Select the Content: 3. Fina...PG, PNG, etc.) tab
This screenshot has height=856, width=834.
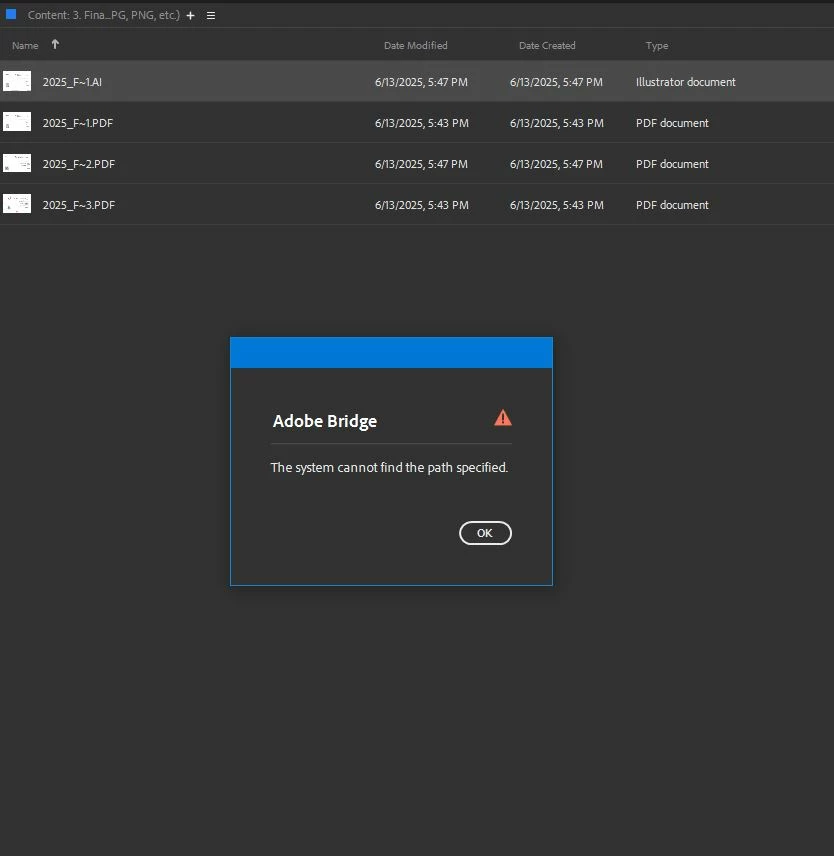(104, 15)
